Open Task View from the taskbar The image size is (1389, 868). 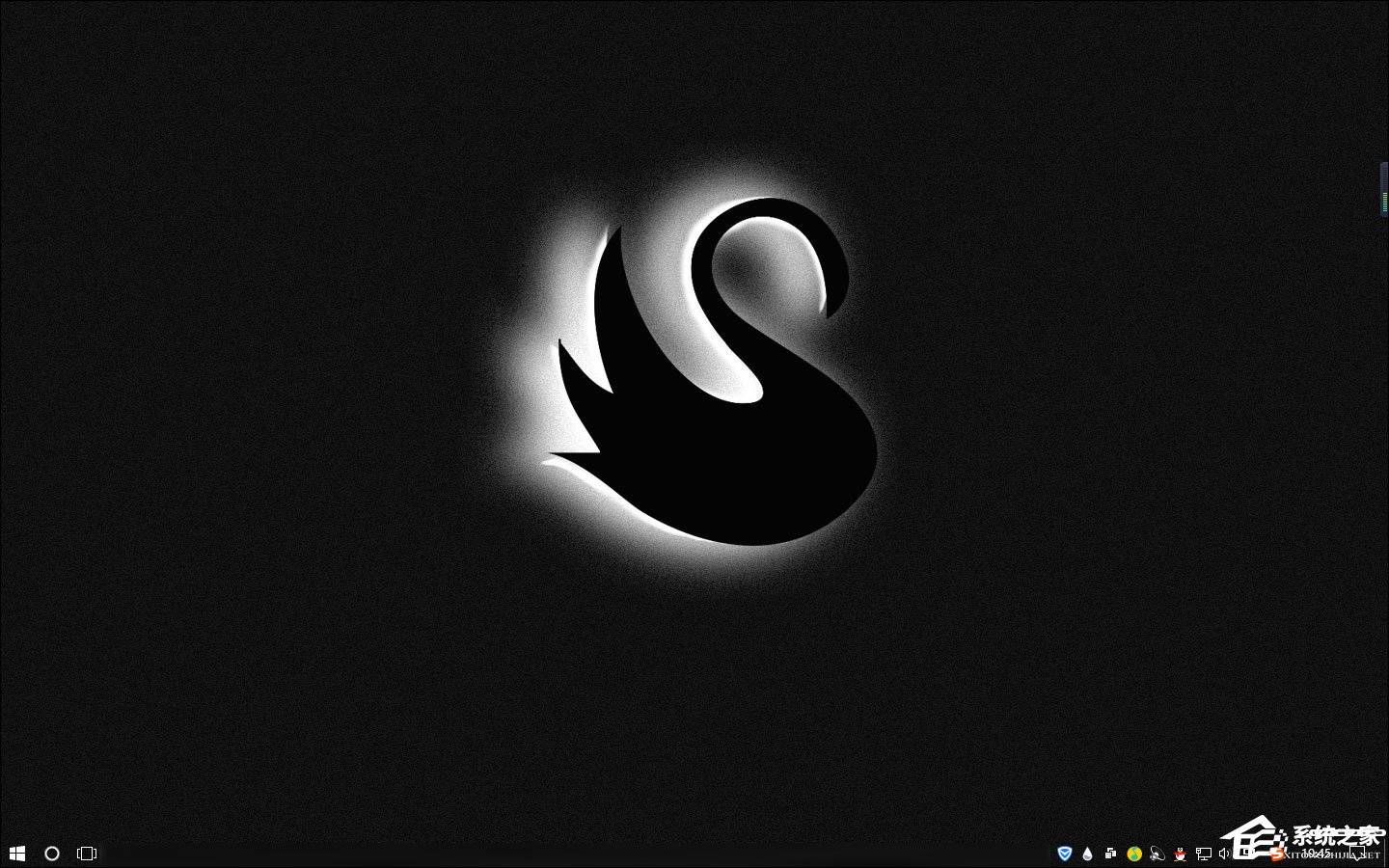click(x=87, y=854)
